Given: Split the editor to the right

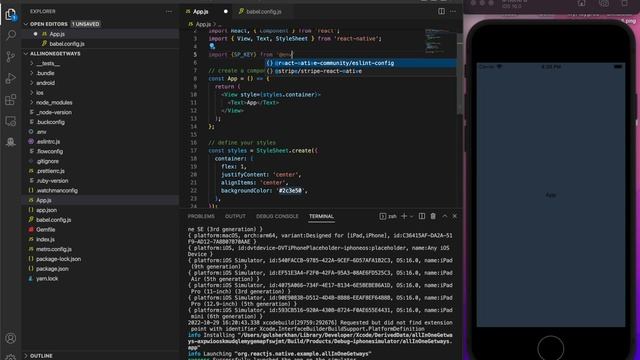Looking at the screenshot, I should [x=441, y=11].
